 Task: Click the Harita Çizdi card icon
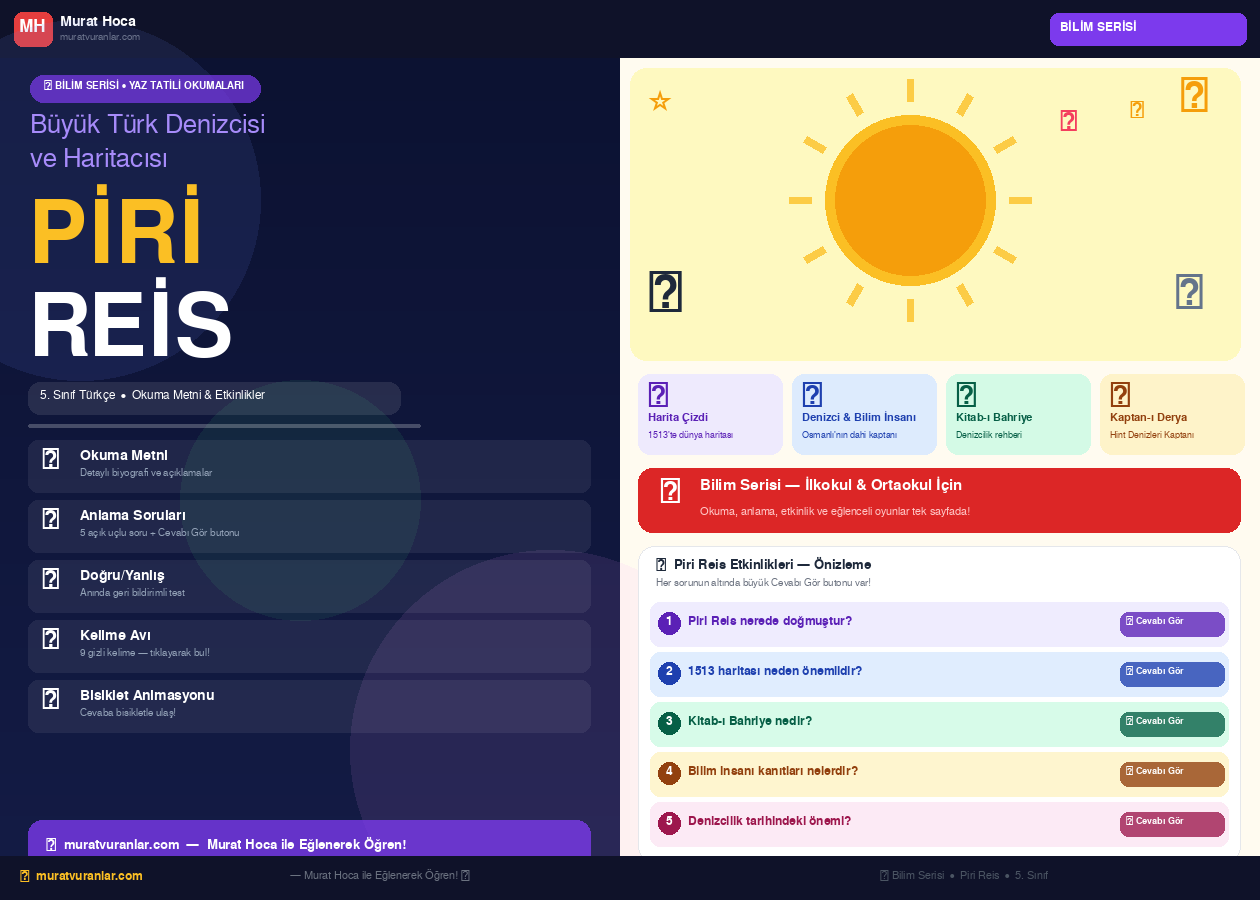658,395
